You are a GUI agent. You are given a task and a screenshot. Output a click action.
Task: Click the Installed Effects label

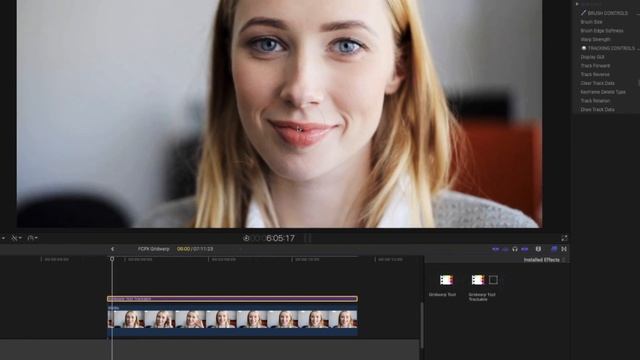[541, 260]
